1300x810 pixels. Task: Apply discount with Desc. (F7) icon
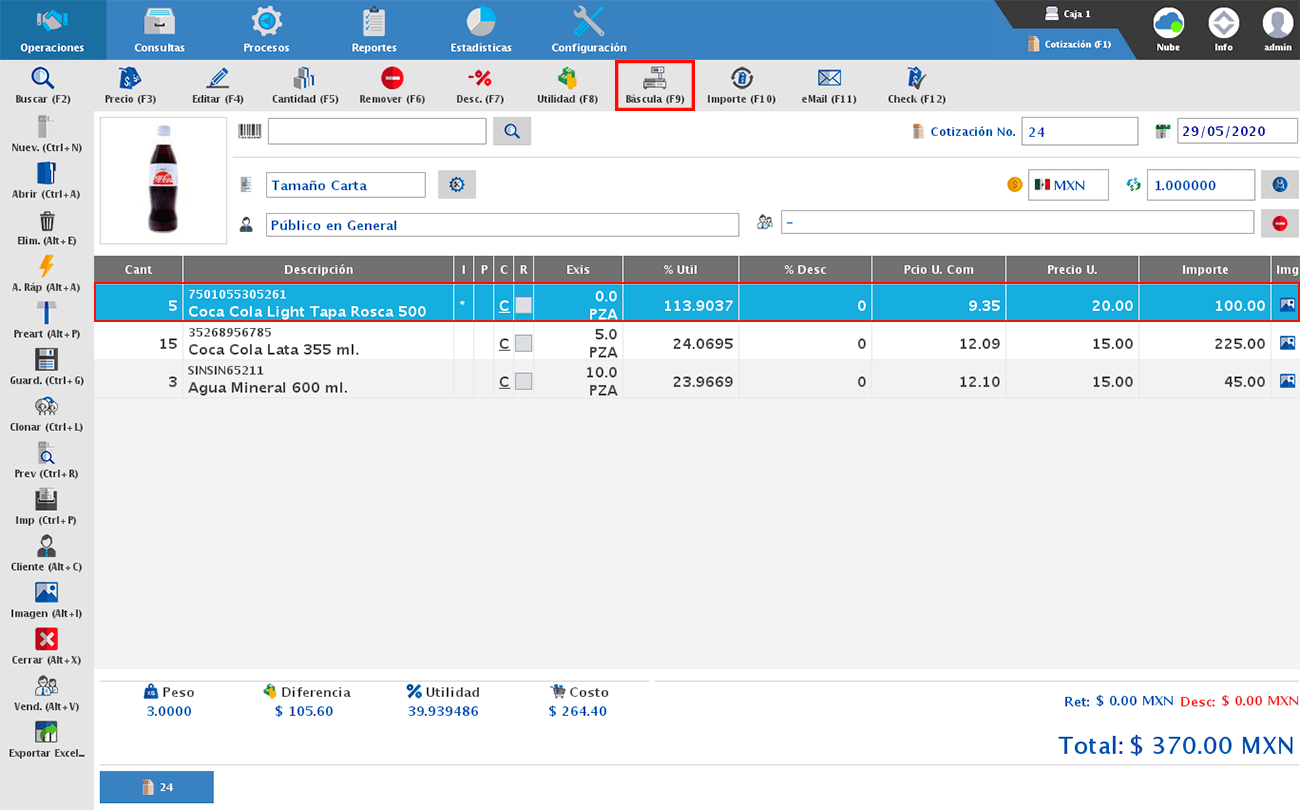pos(479,79)
